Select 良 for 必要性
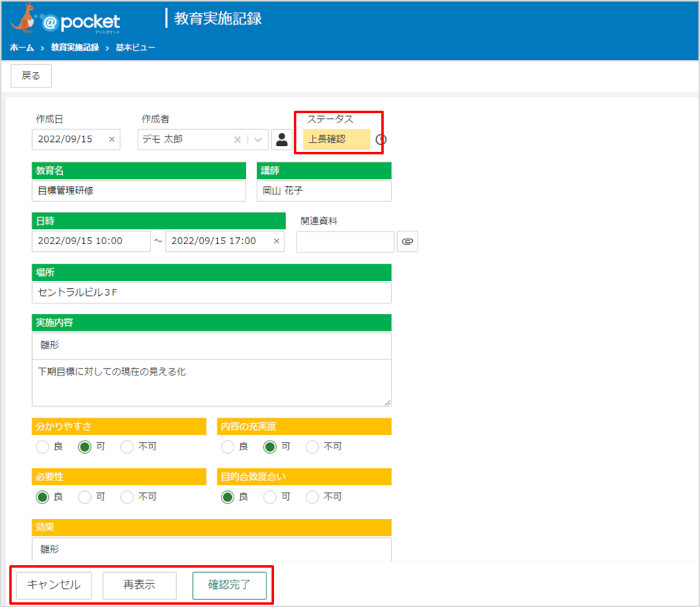This screenshot has height=607, width=700. point(42,497)
